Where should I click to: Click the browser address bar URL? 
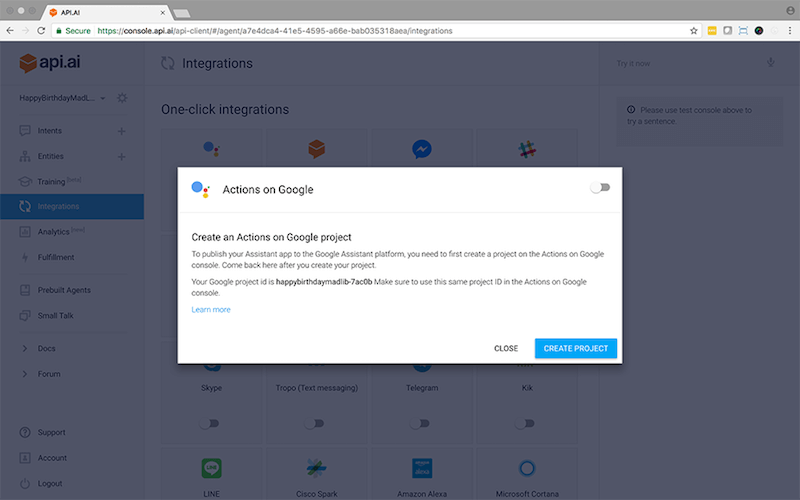coord(274,31)
